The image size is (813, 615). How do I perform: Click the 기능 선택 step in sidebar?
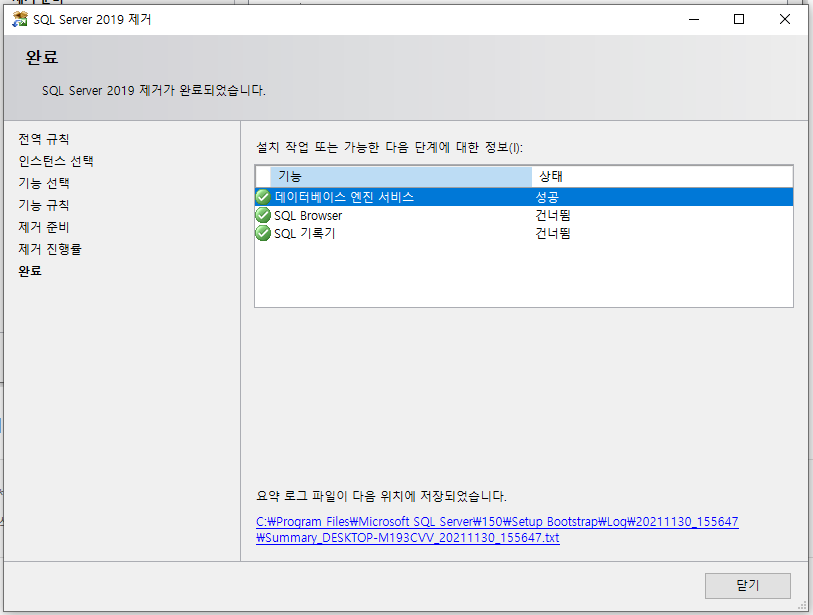[x=44, y=183]
